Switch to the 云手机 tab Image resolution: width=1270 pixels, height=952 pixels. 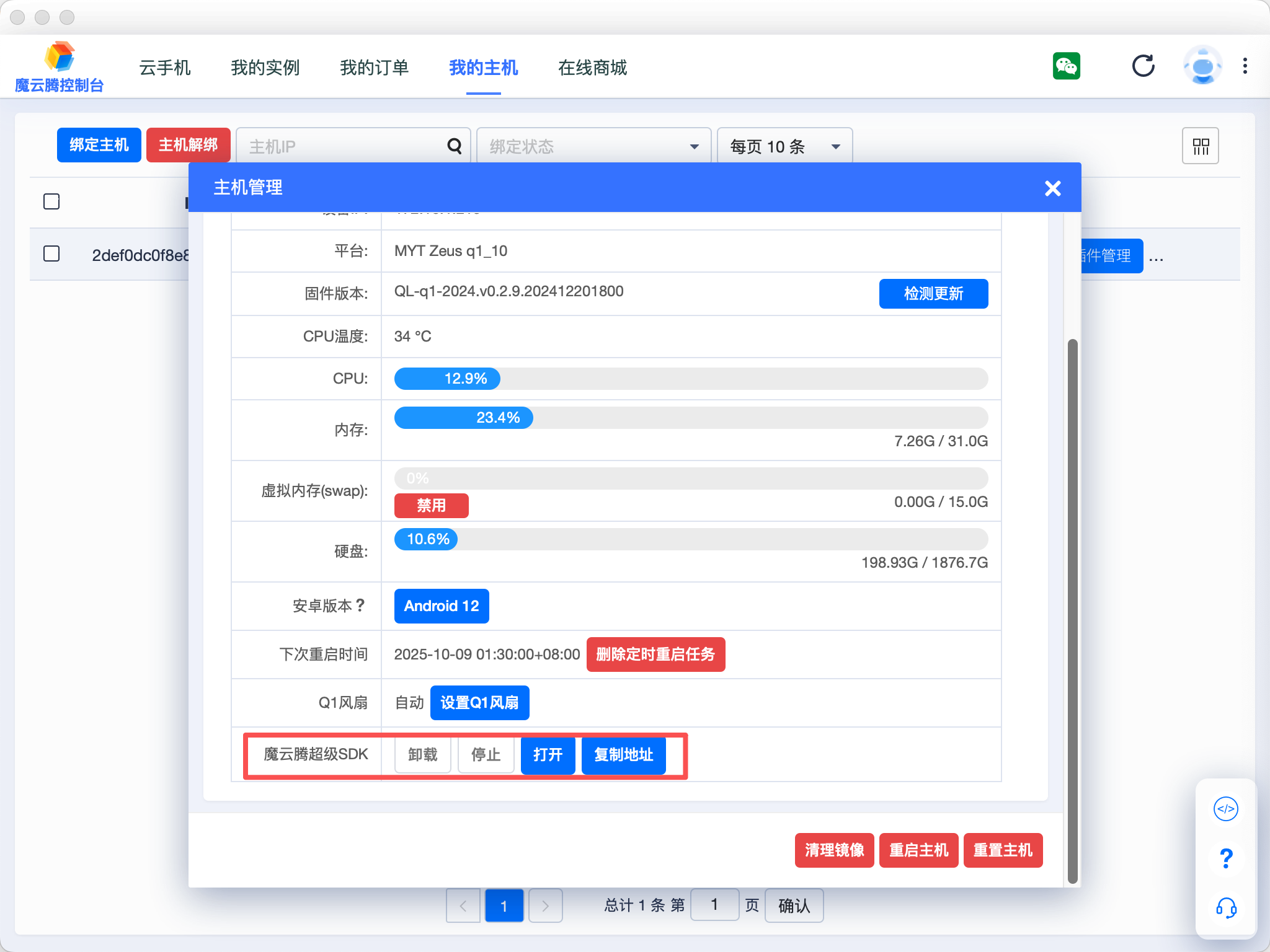pyautogui.click(x=164, y=68)
